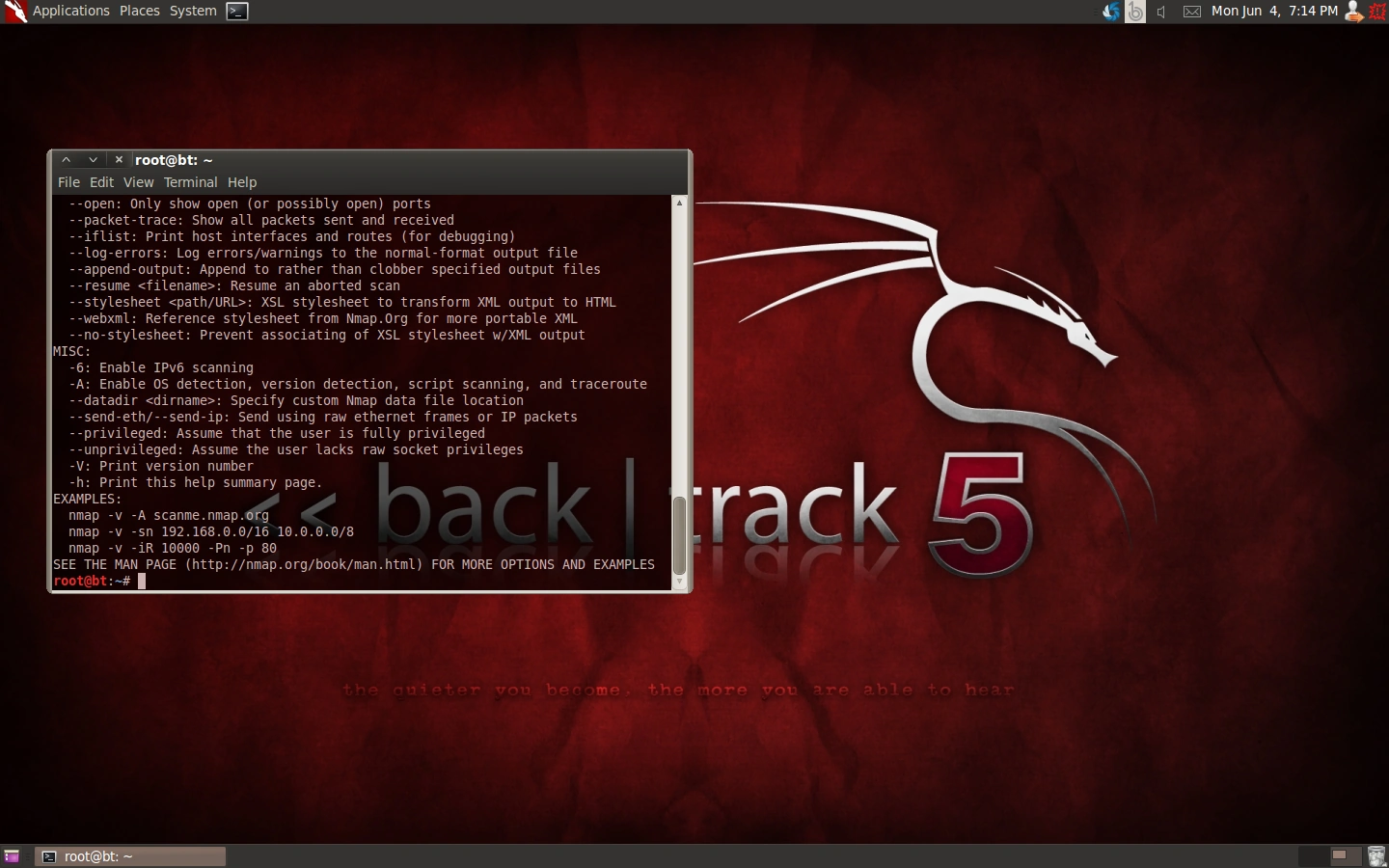Switch to the first workspace
The width and height of the screenshot is (1389, 868).
(x=1312, y=855)
